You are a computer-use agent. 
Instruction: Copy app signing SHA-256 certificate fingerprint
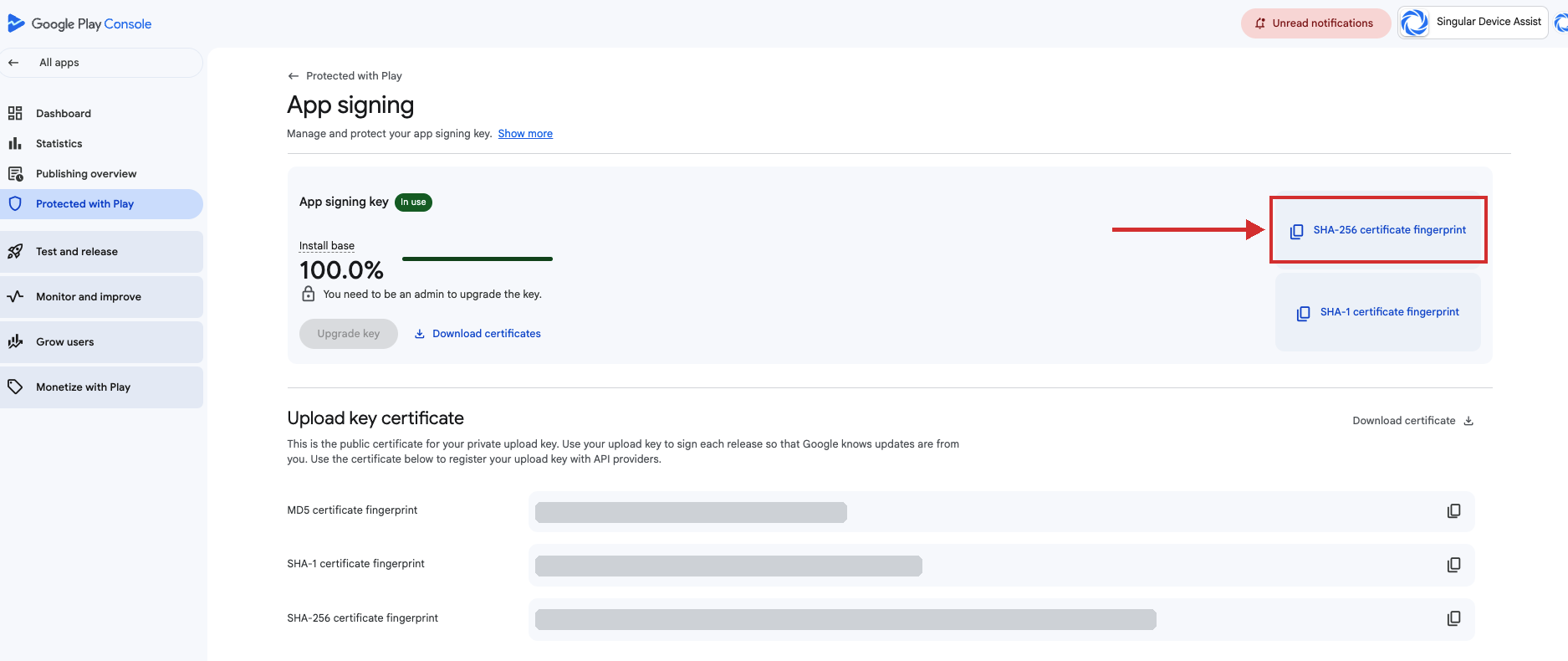click(1378, 230)
